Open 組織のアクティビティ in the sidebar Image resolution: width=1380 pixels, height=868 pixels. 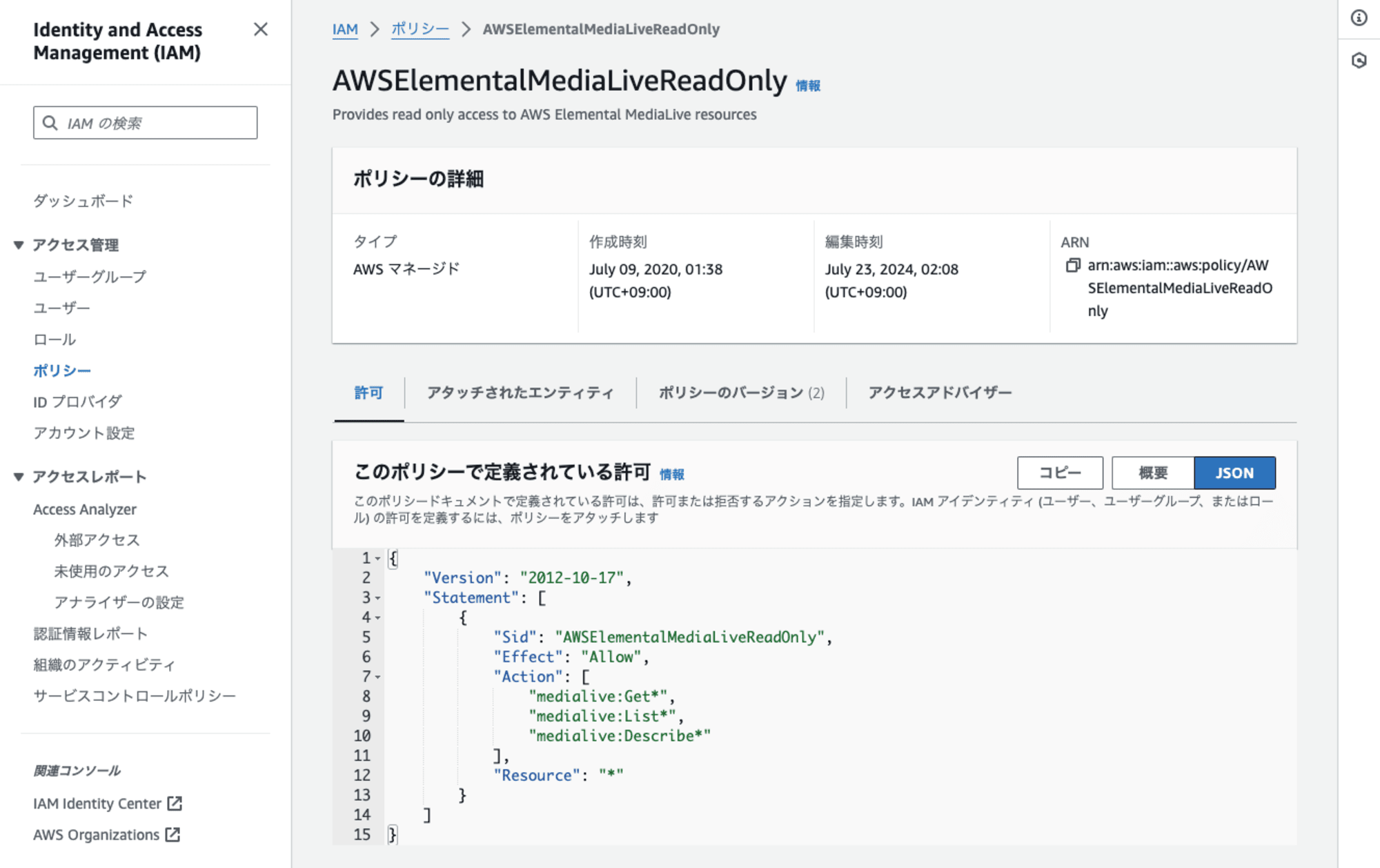[x=104, y=664]
